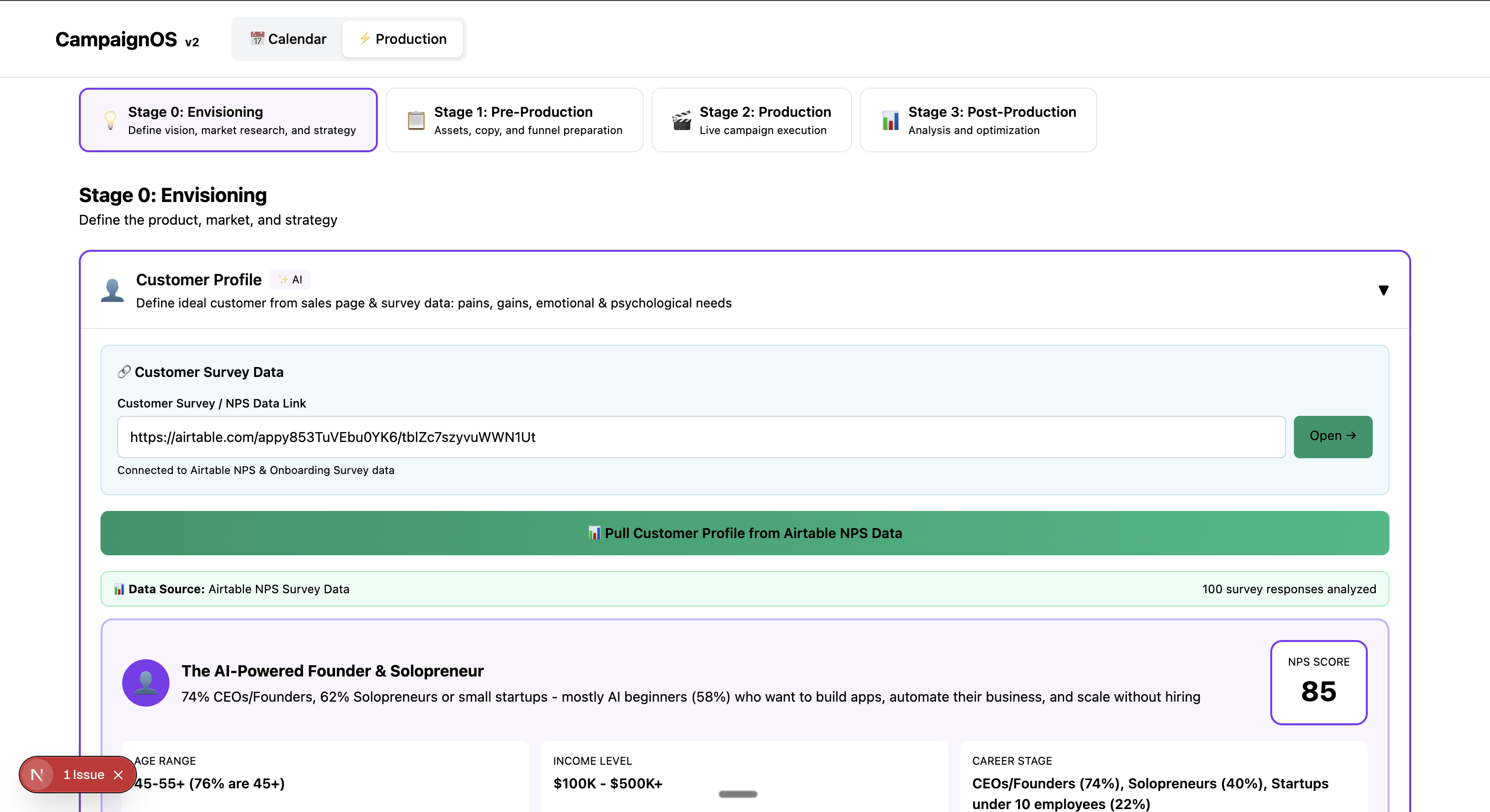
Task: Click the 'Customer Survey / NPS Data Link' label
Action: coord(212,403)
